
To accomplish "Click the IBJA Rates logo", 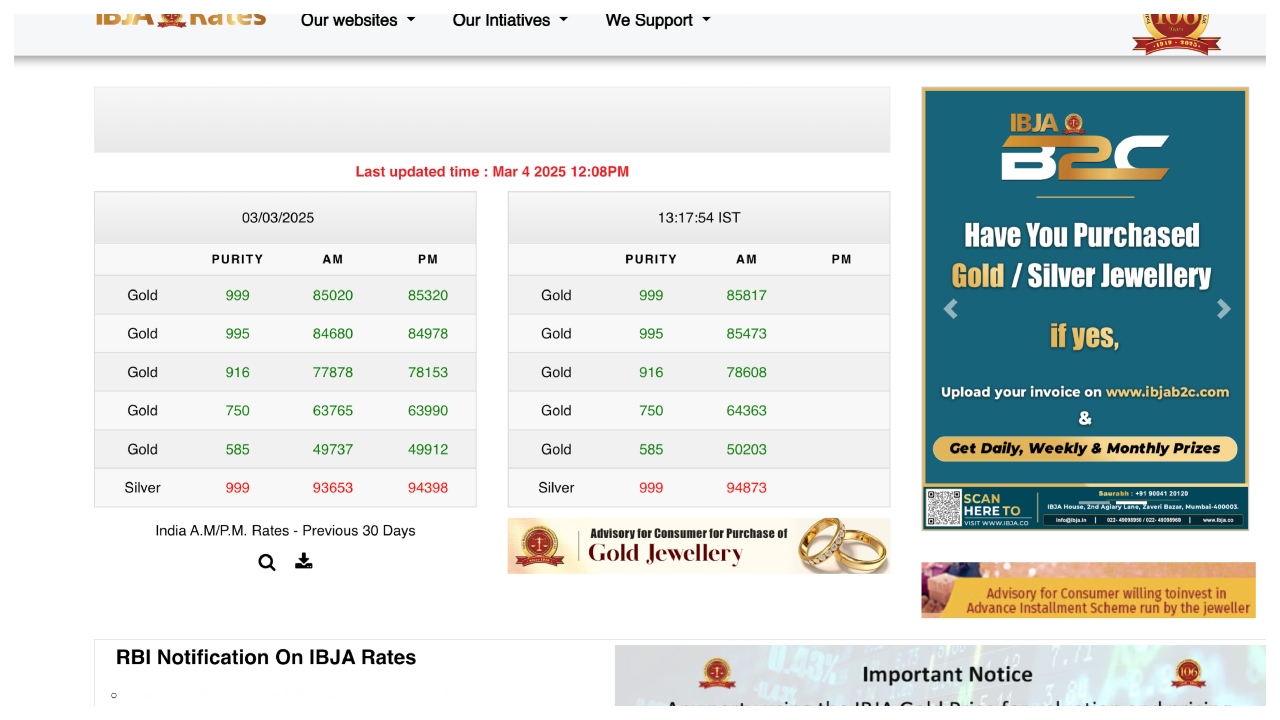I will click(x=181, y=18).
